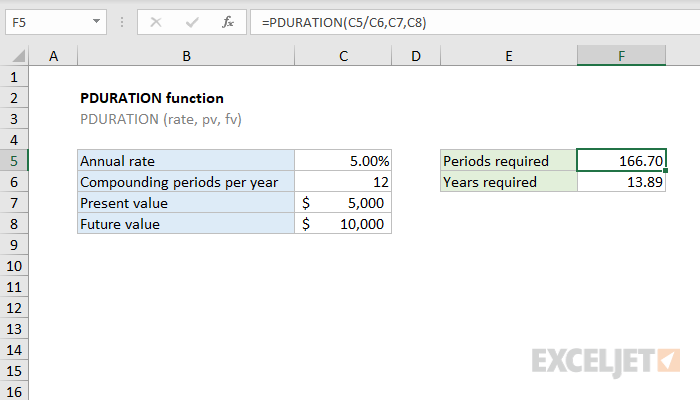Select row 10 header
This screenshot has height=400, width=700.
14,266
